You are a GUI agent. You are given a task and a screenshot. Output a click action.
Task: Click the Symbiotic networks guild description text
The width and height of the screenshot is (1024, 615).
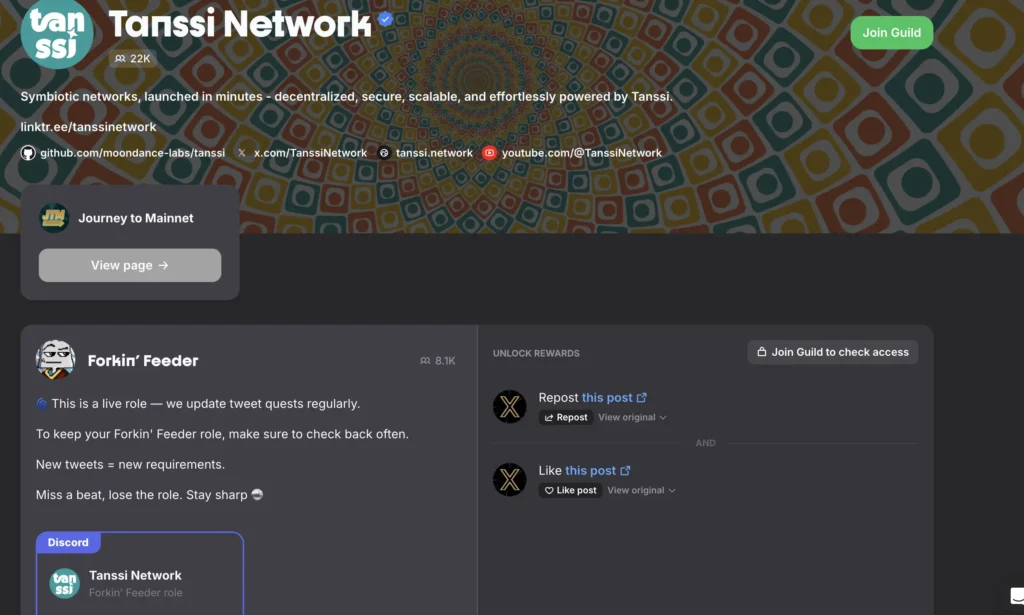tap(346, 97)
